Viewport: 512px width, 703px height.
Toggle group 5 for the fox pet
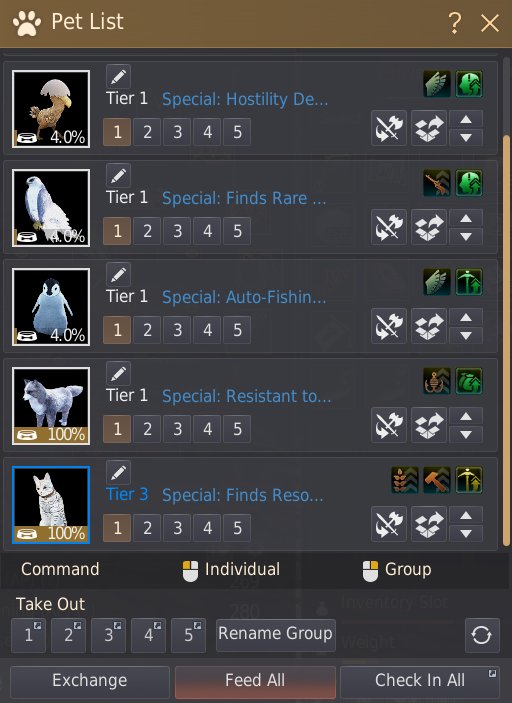point(237,429)
